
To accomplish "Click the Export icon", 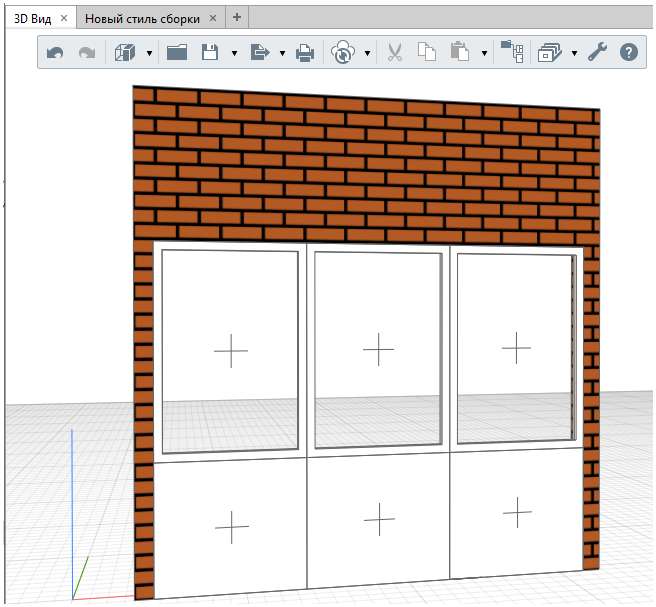I will 259,53.
